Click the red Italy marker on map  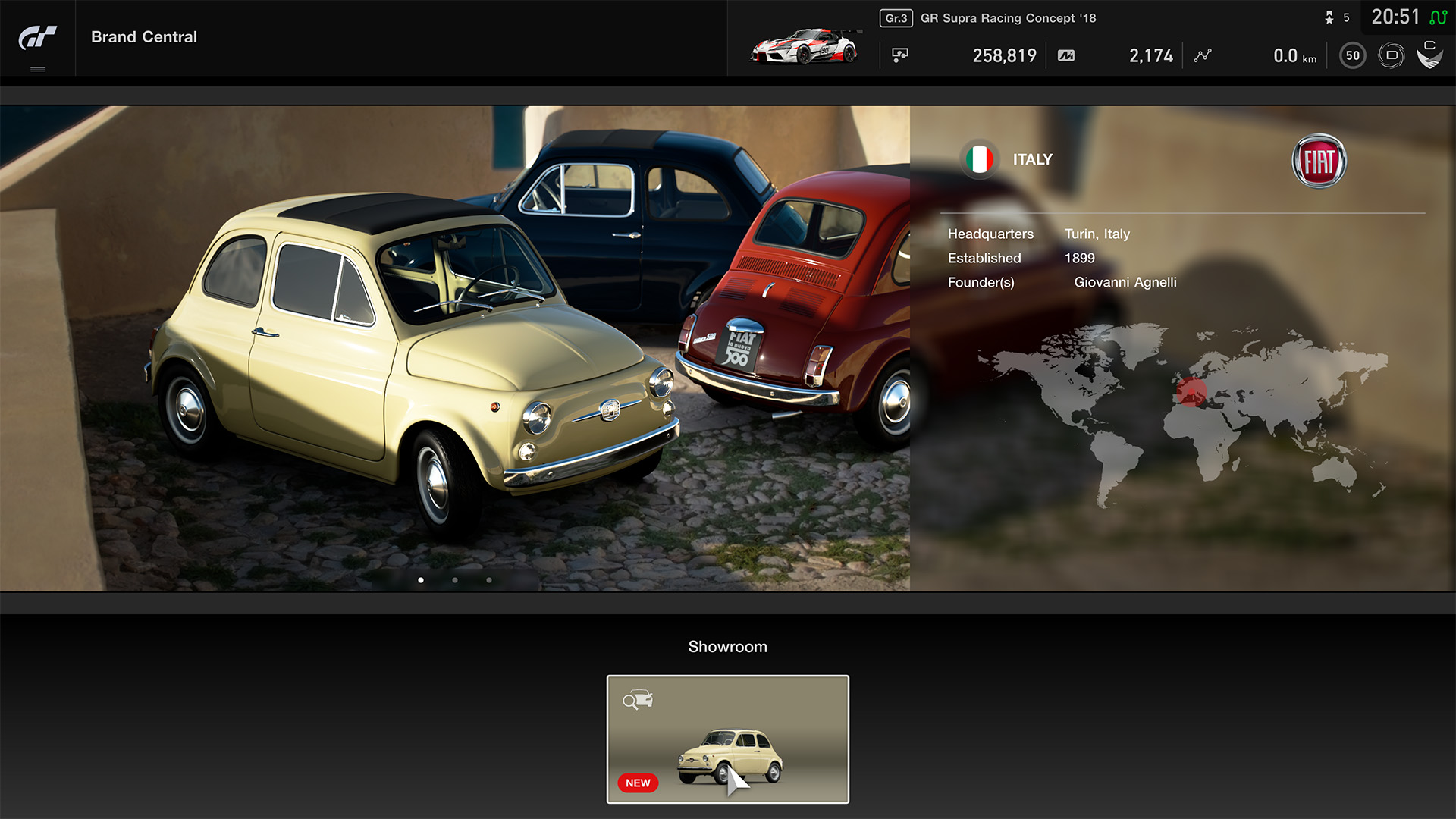1191,392
